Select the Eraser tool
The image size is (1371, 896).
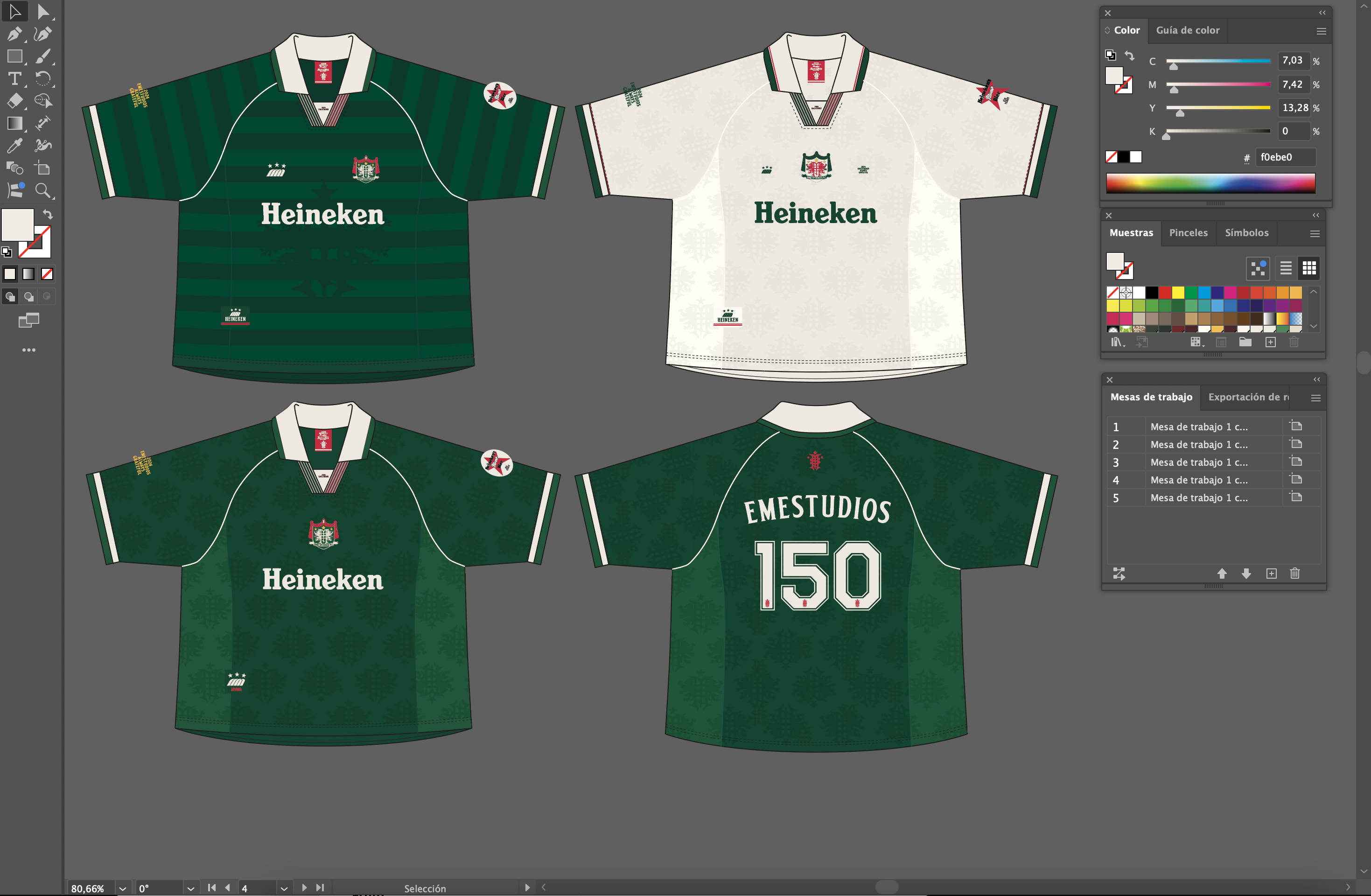(15, 101)
